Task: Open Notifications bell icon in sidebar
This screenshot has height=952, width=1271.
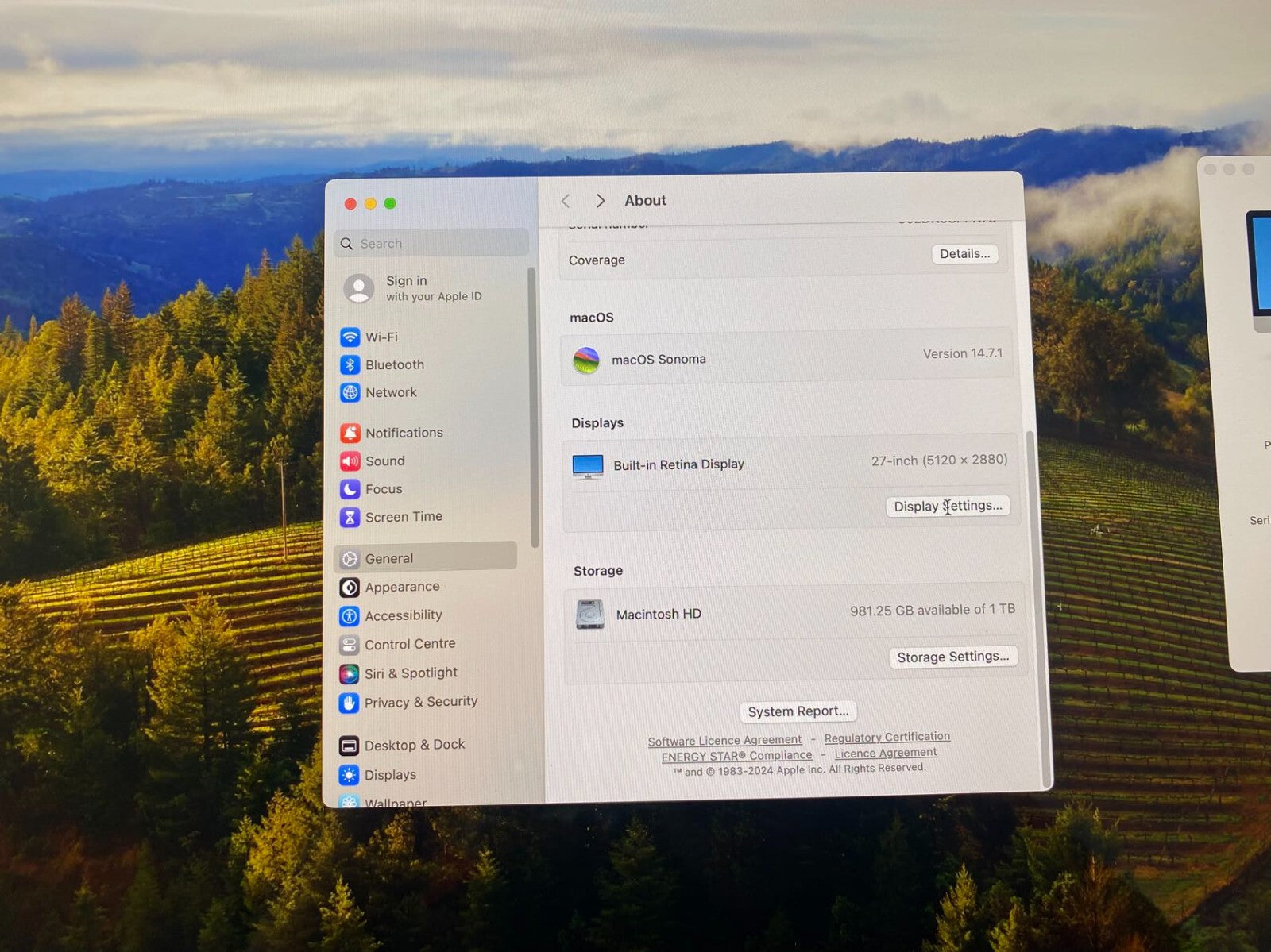Action: click(350, 433)
